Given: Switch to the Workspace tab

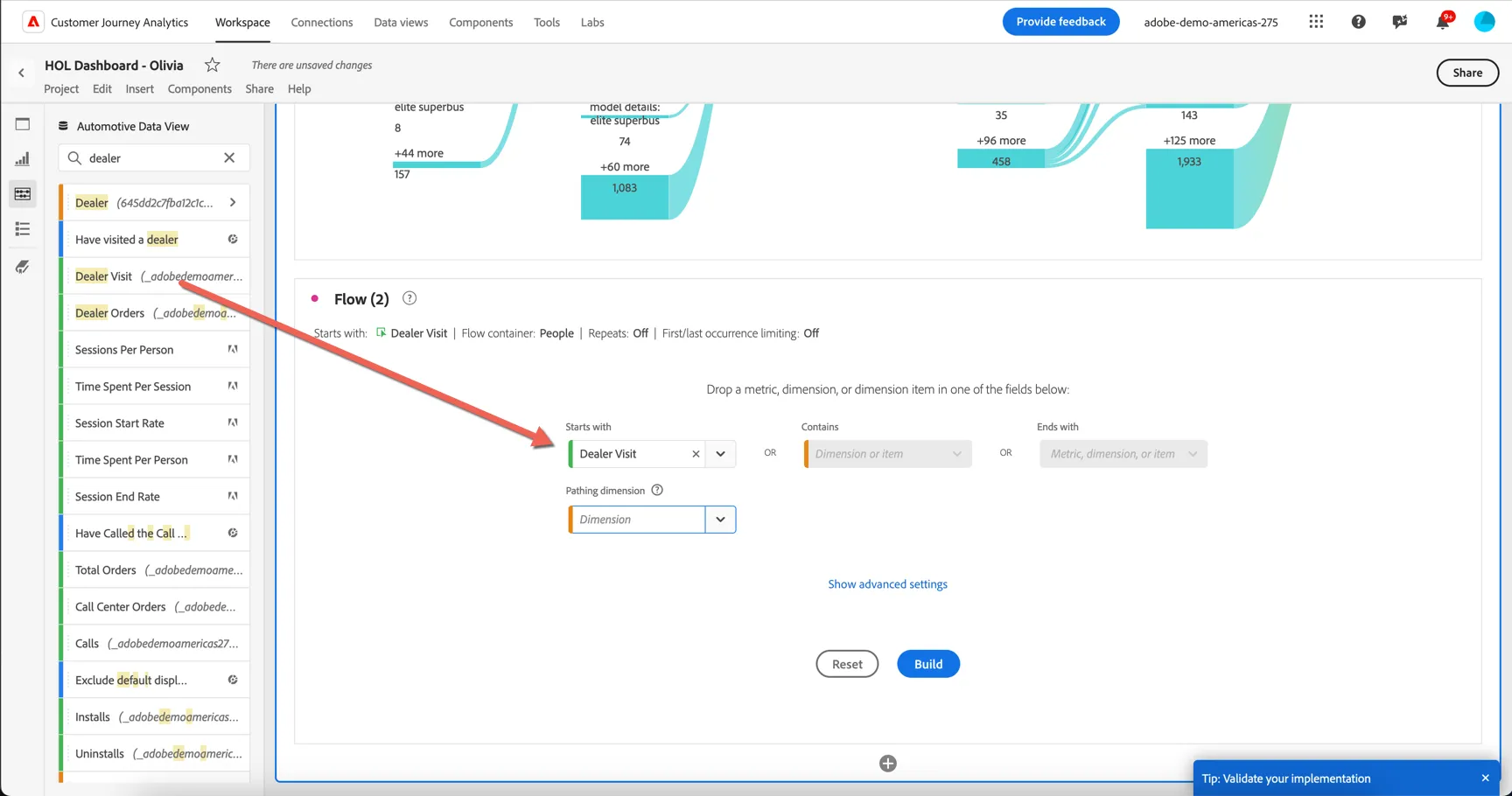Looking at the screenshot, I should coord(242,22).
